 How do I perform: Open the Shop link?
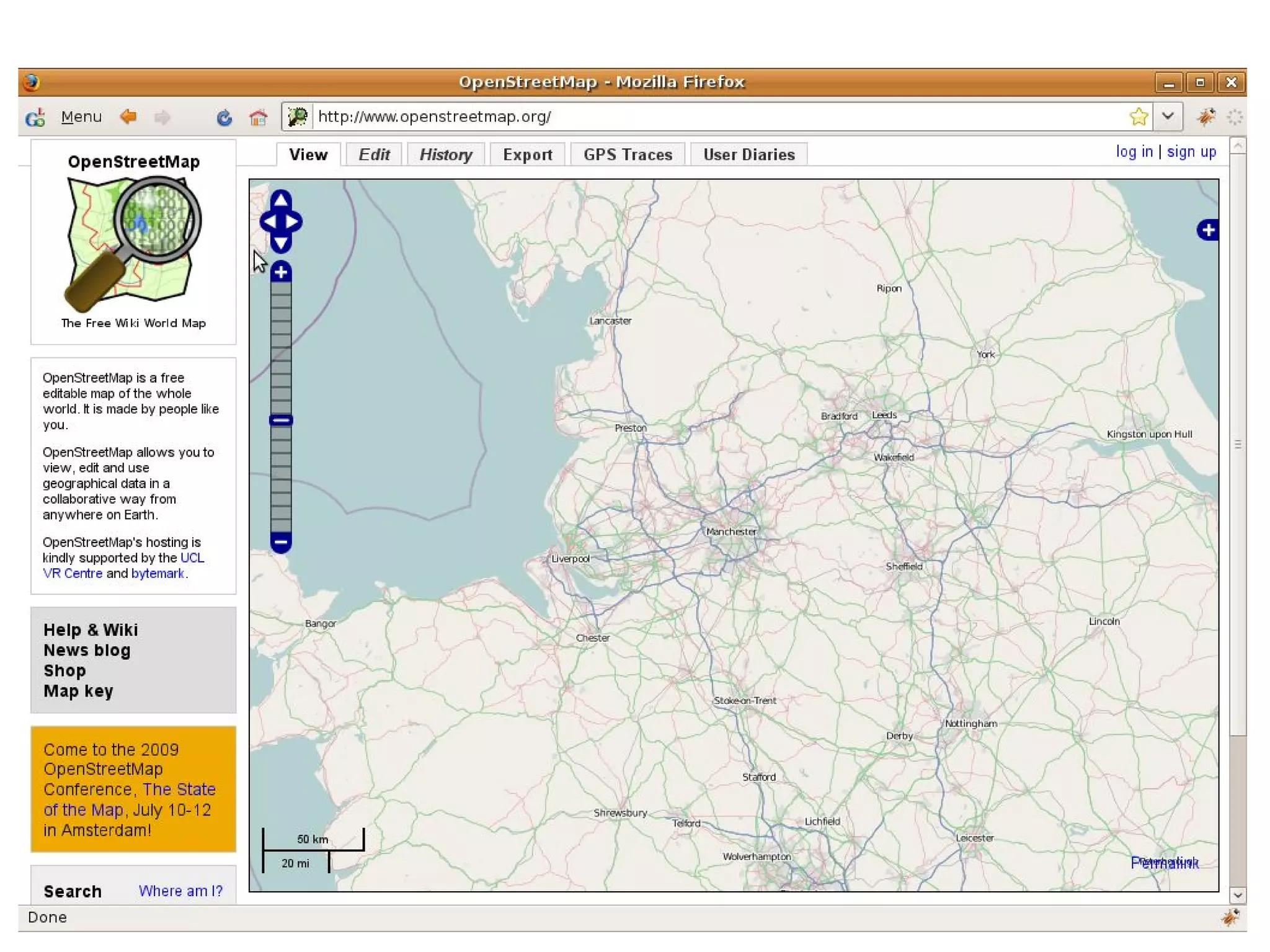pyautogui.click(x=64, y=671)
